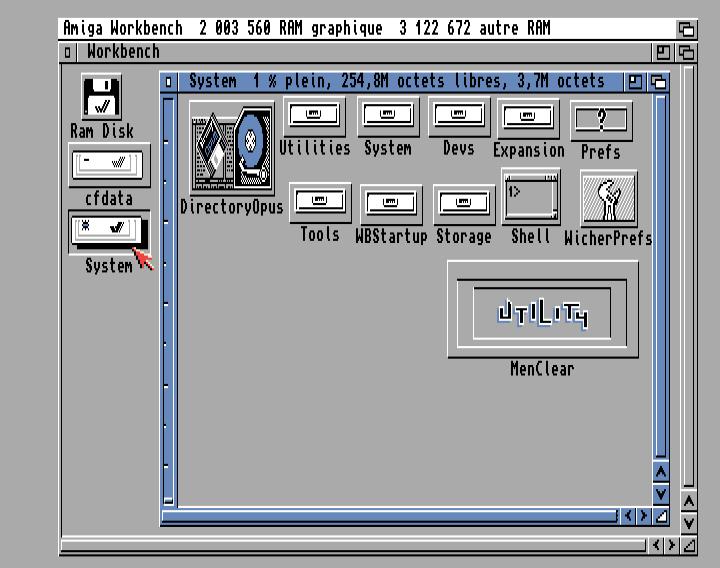
Task: Select the cfdata drive icon
Action: (x=109, y=165)
